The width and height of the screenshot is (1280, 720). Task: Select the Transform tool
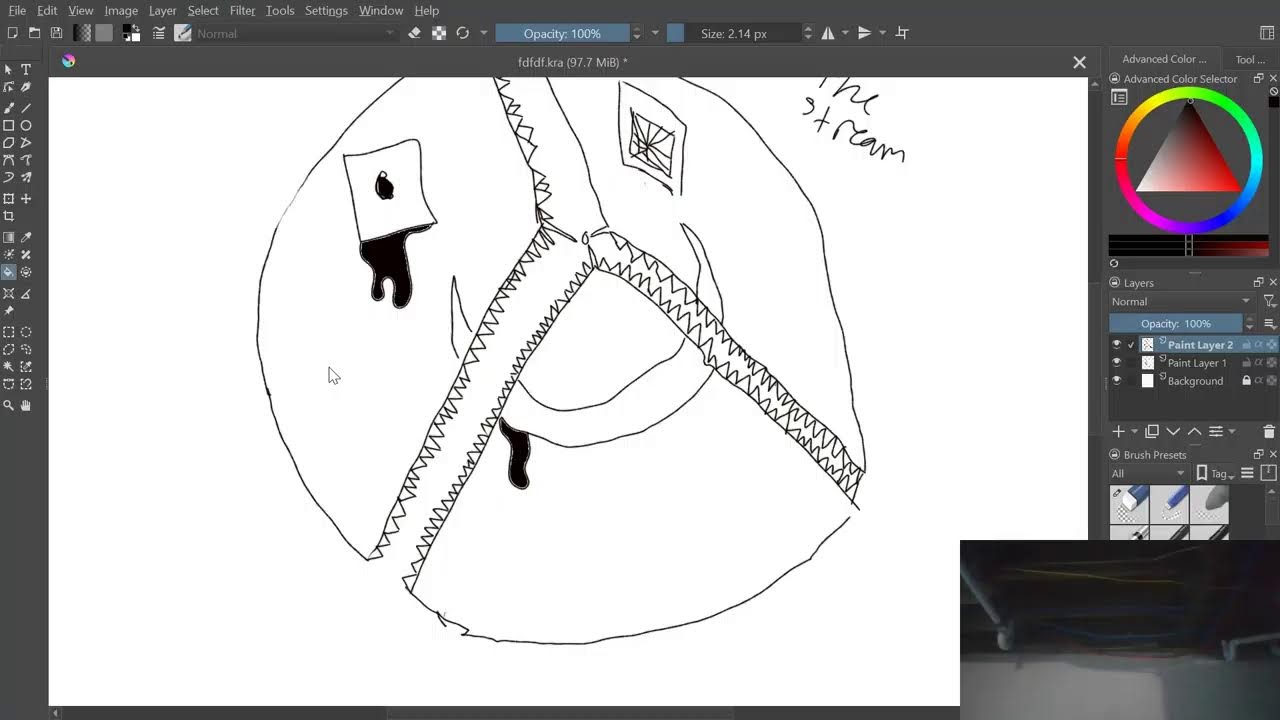(9, 198)
